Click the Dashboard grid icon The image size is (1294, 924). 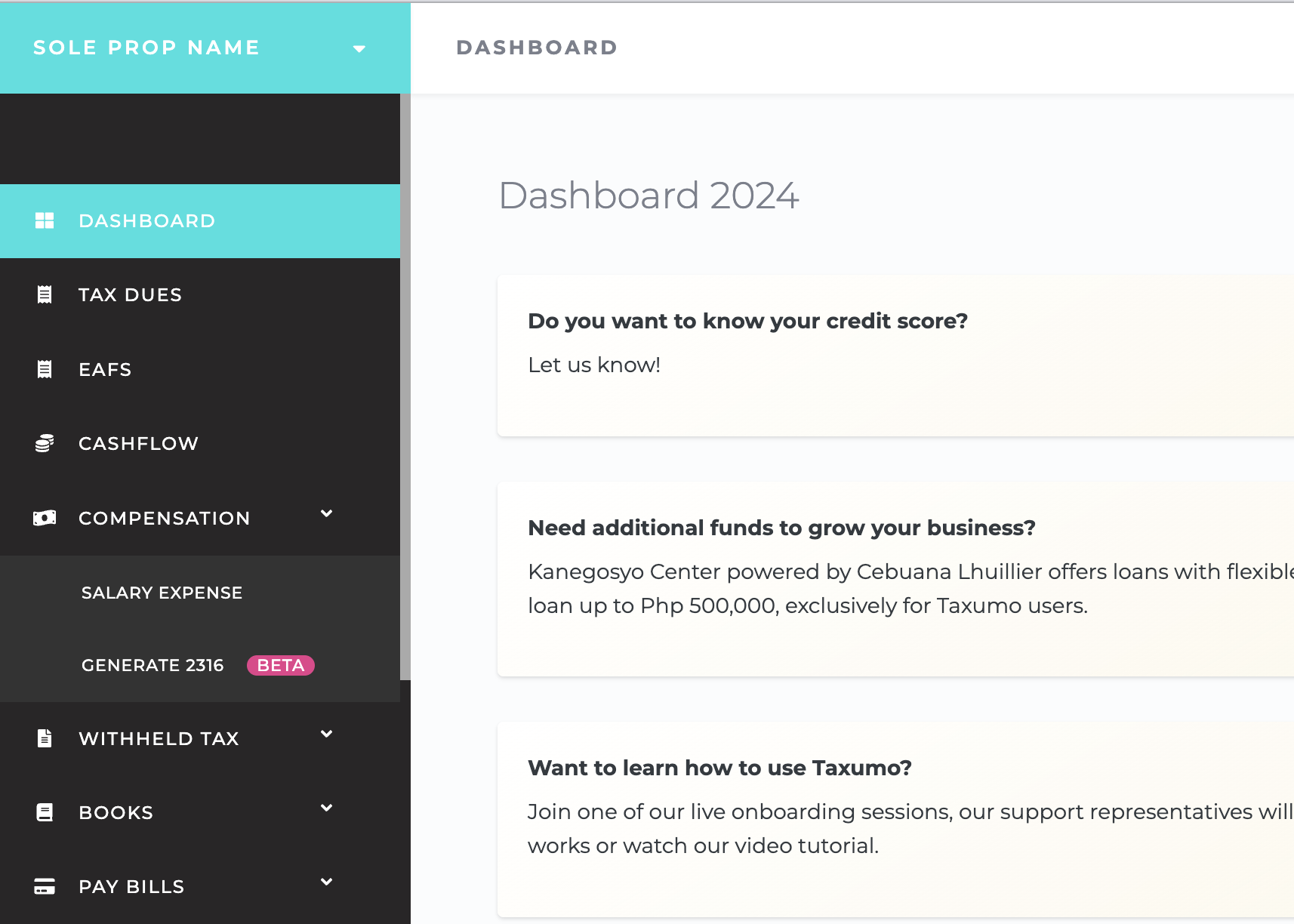click(45, 220)
